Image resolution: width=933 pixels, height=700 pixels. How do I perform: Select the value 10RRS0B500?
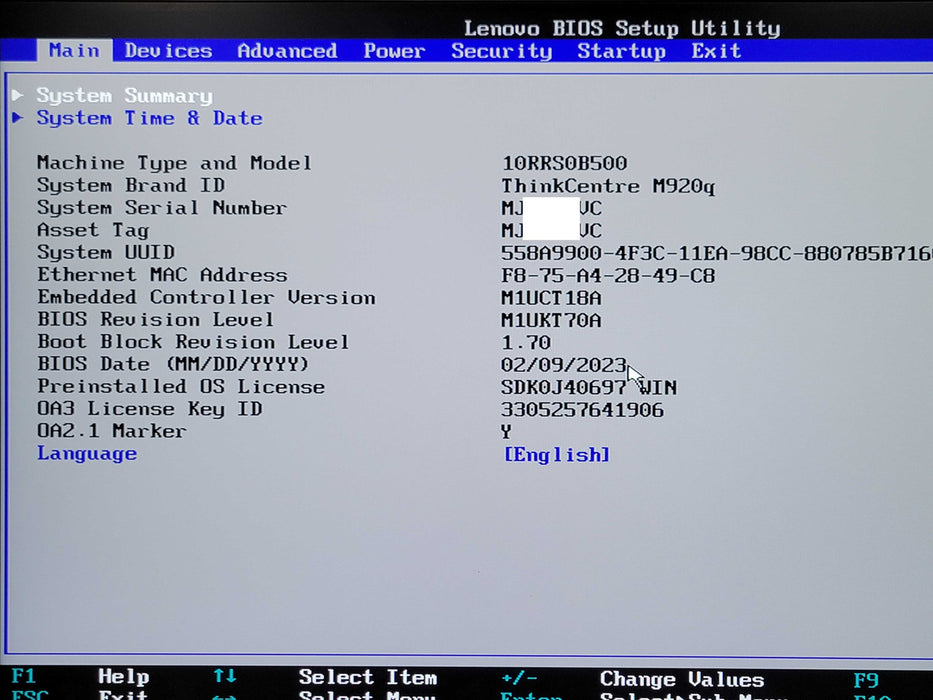(x=564, y=163)
